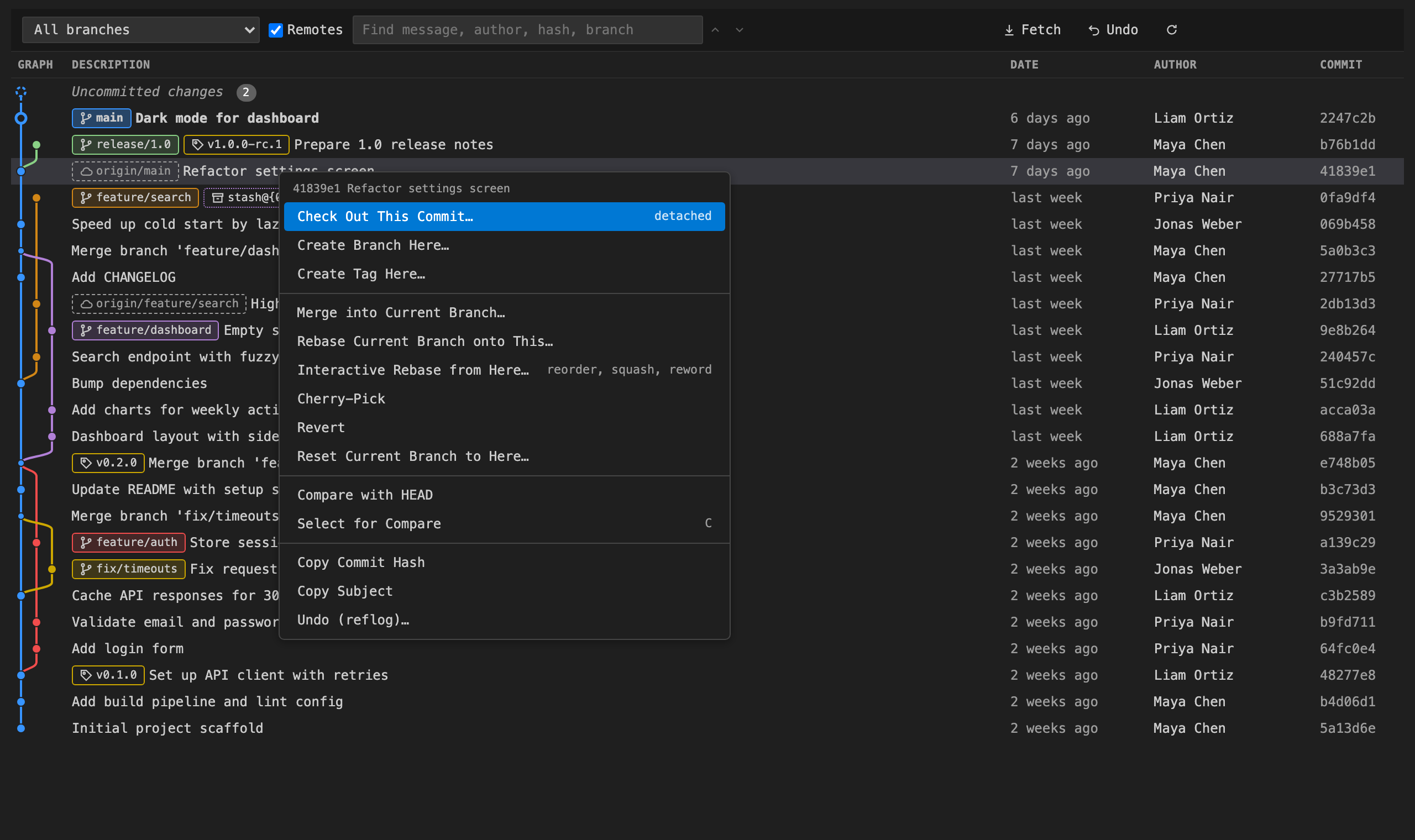Screen dimensions: 1415x840
Task: Click the origin/main remote badge
Action: [x=125, y=171]
